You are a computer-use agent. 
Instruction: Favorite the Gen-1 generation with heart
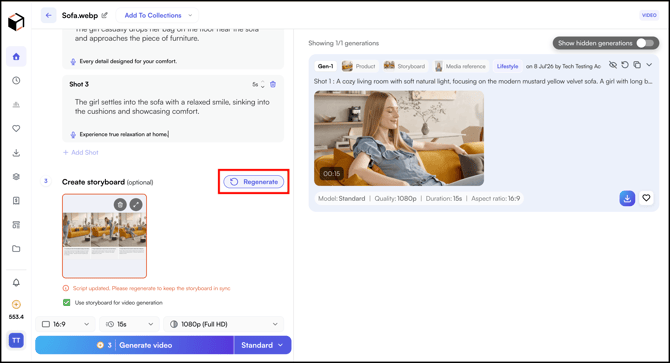[646, 198]
